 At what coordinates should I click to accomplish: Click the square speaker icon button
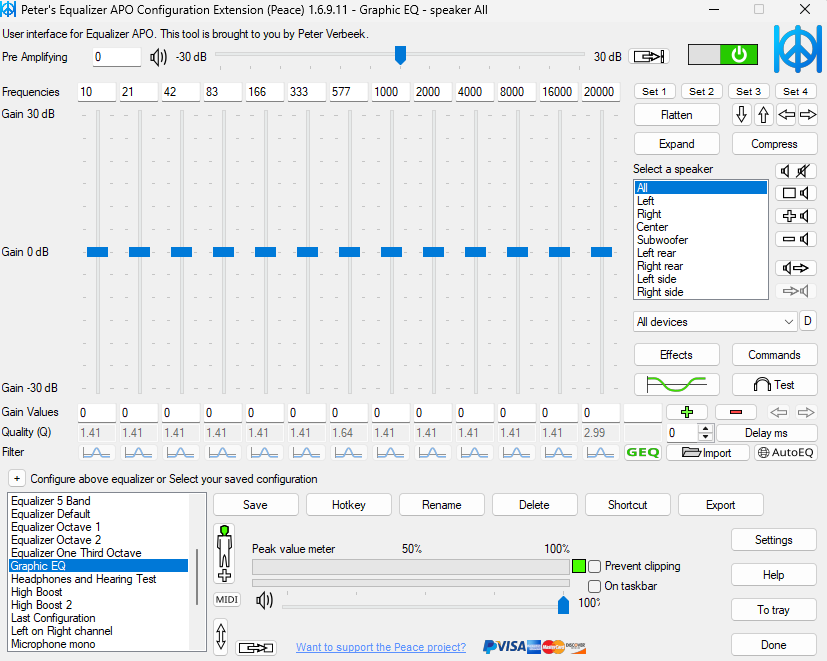[x=795, y=193]
